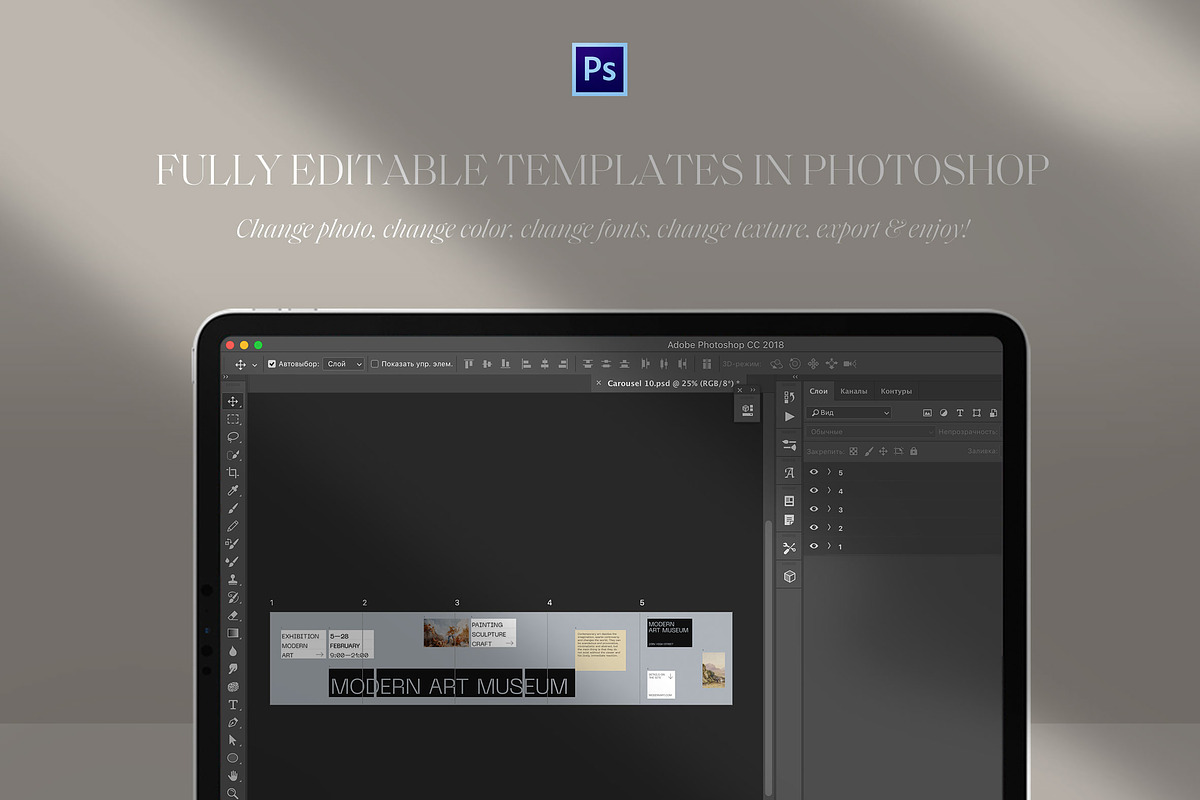Select the Pen tool

coord(233,722)
